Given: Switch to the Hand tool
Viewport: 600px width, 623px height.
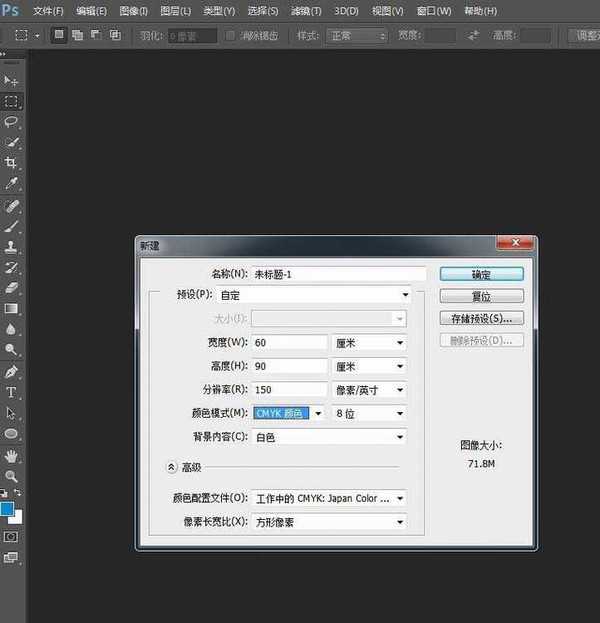Looking at the screenshot, I should pyautogui.click(x=12, y=456).
